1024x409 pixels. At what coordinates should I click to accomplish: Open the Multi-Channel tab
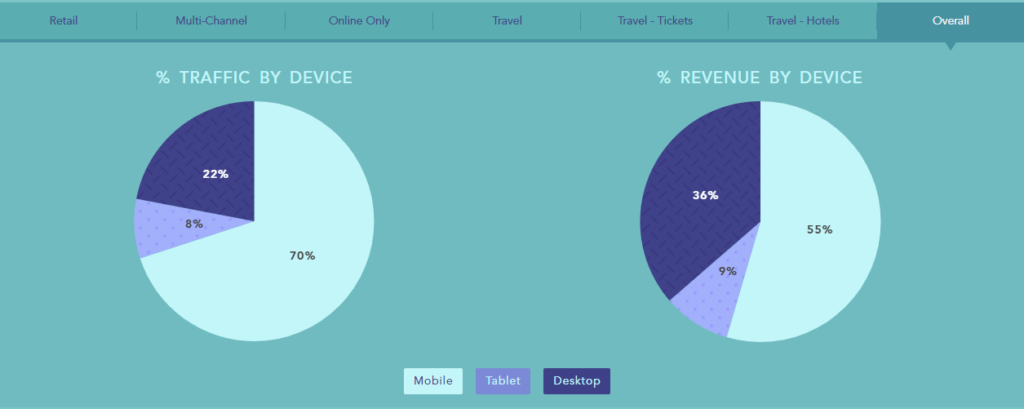tap(211, 21)
